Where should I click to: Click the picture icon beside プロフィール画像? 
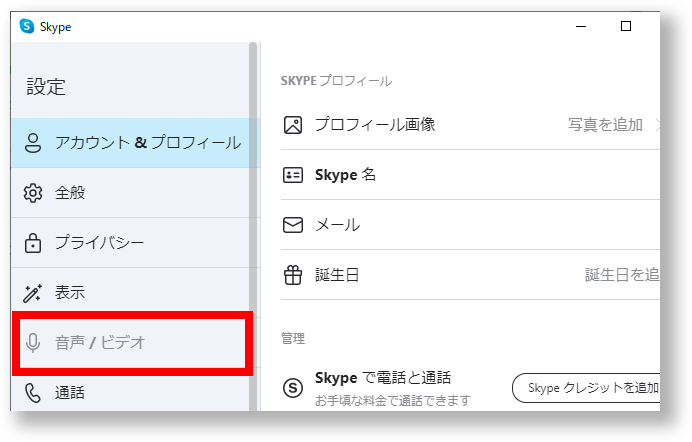tap(293, 125)
